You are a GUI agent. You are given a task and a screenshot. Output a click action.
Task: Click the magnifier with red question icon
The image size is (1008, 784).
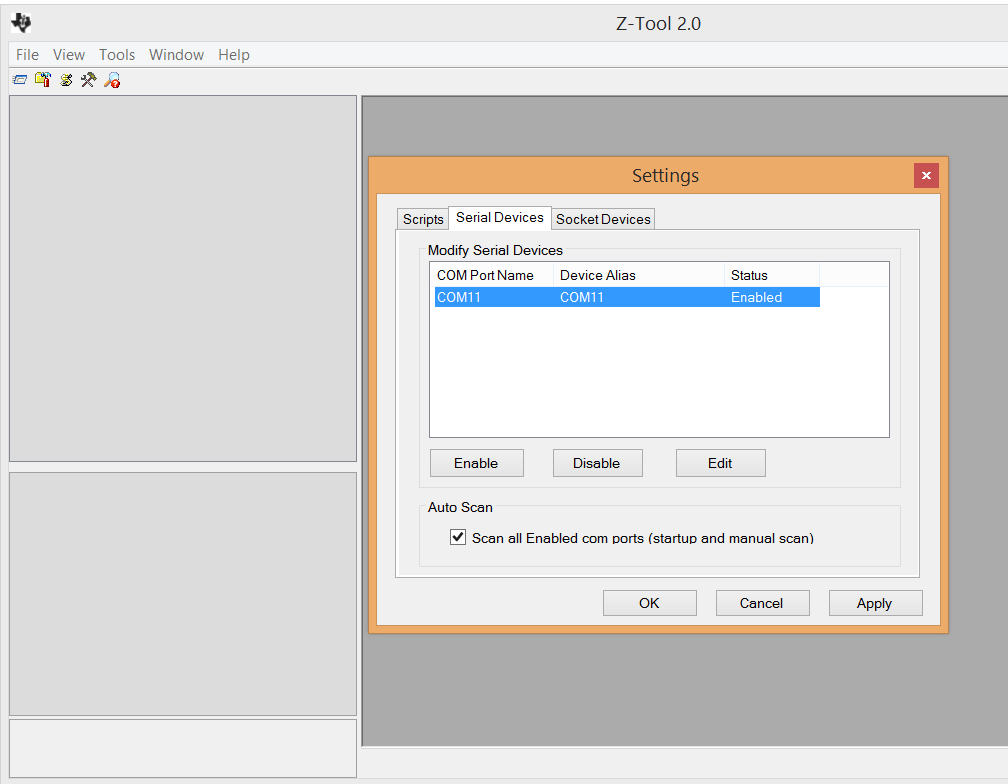[x=112, y=80]
